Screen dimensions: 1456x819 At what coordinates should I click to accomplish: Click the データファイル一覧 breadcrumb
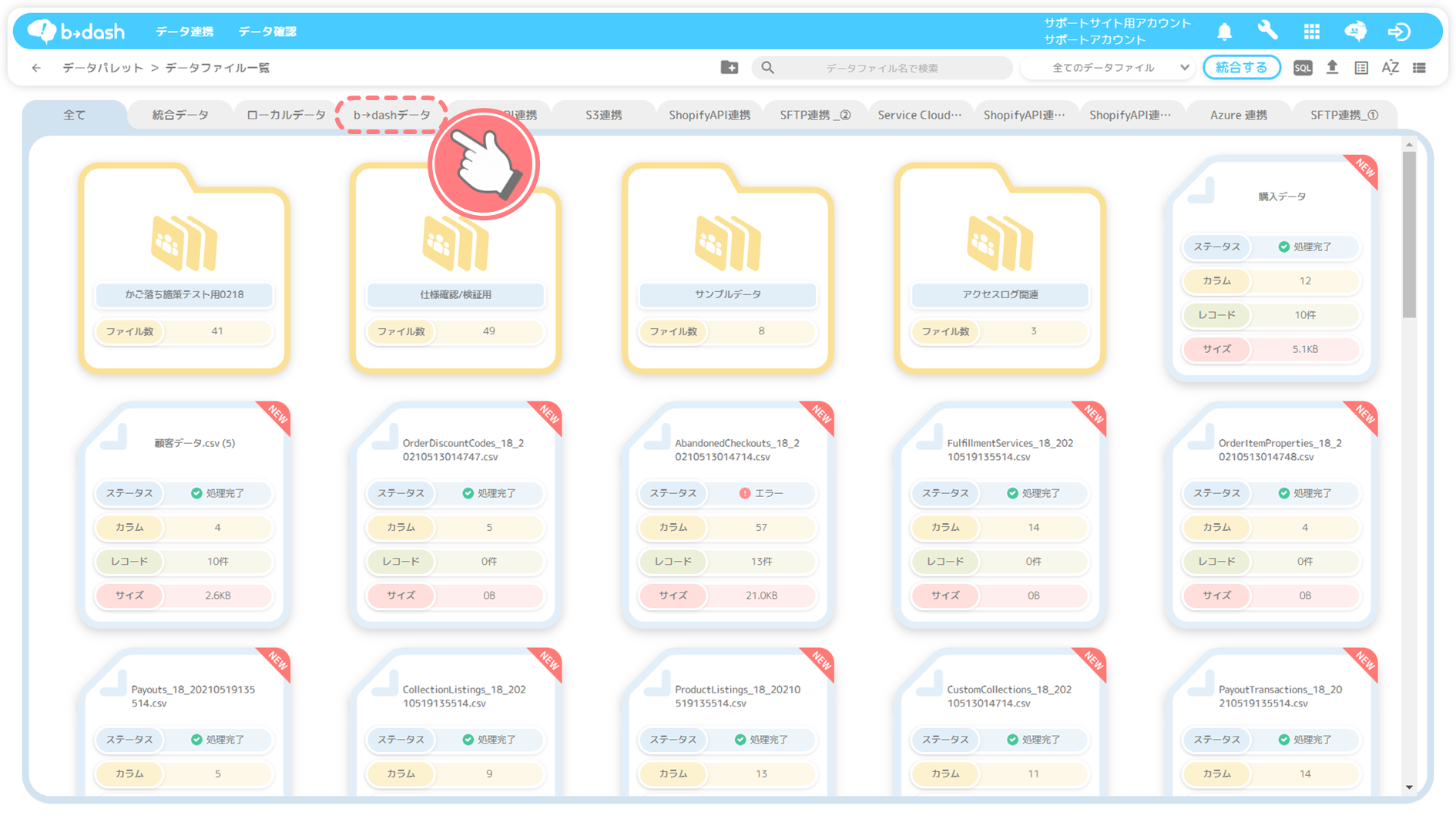217,68
